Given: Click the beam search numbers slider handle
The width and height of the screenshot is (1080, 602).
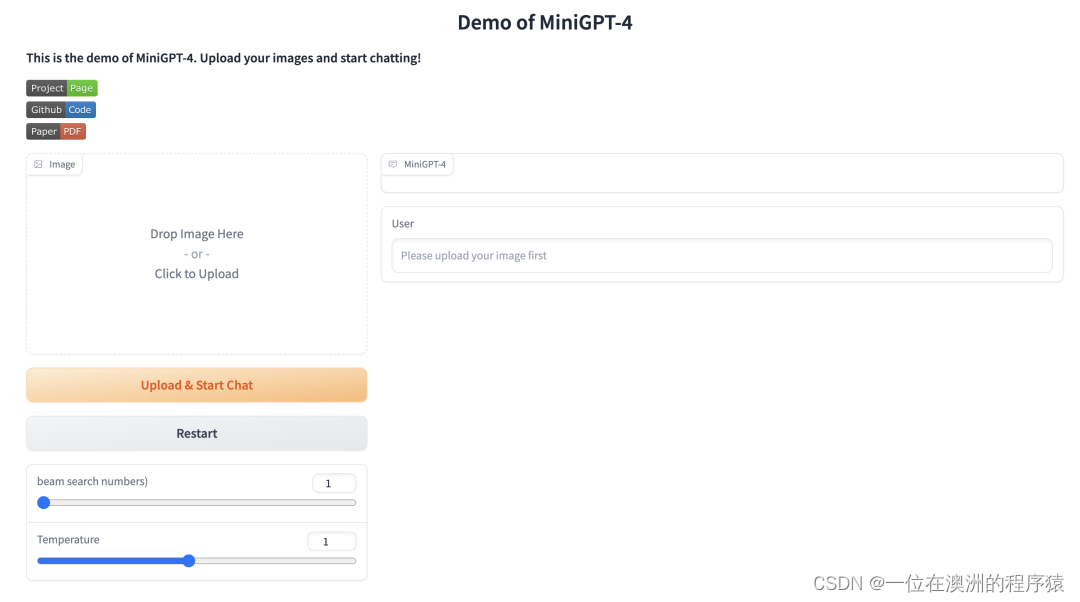Looking at the screenshot, I should click(43, 503).
